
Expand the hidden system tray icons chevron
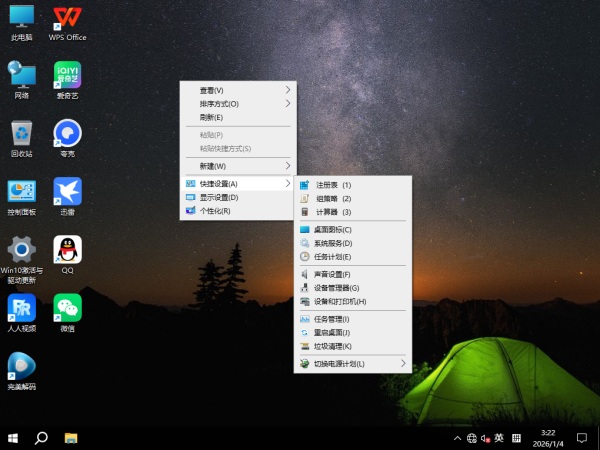(x=457, y=438)
